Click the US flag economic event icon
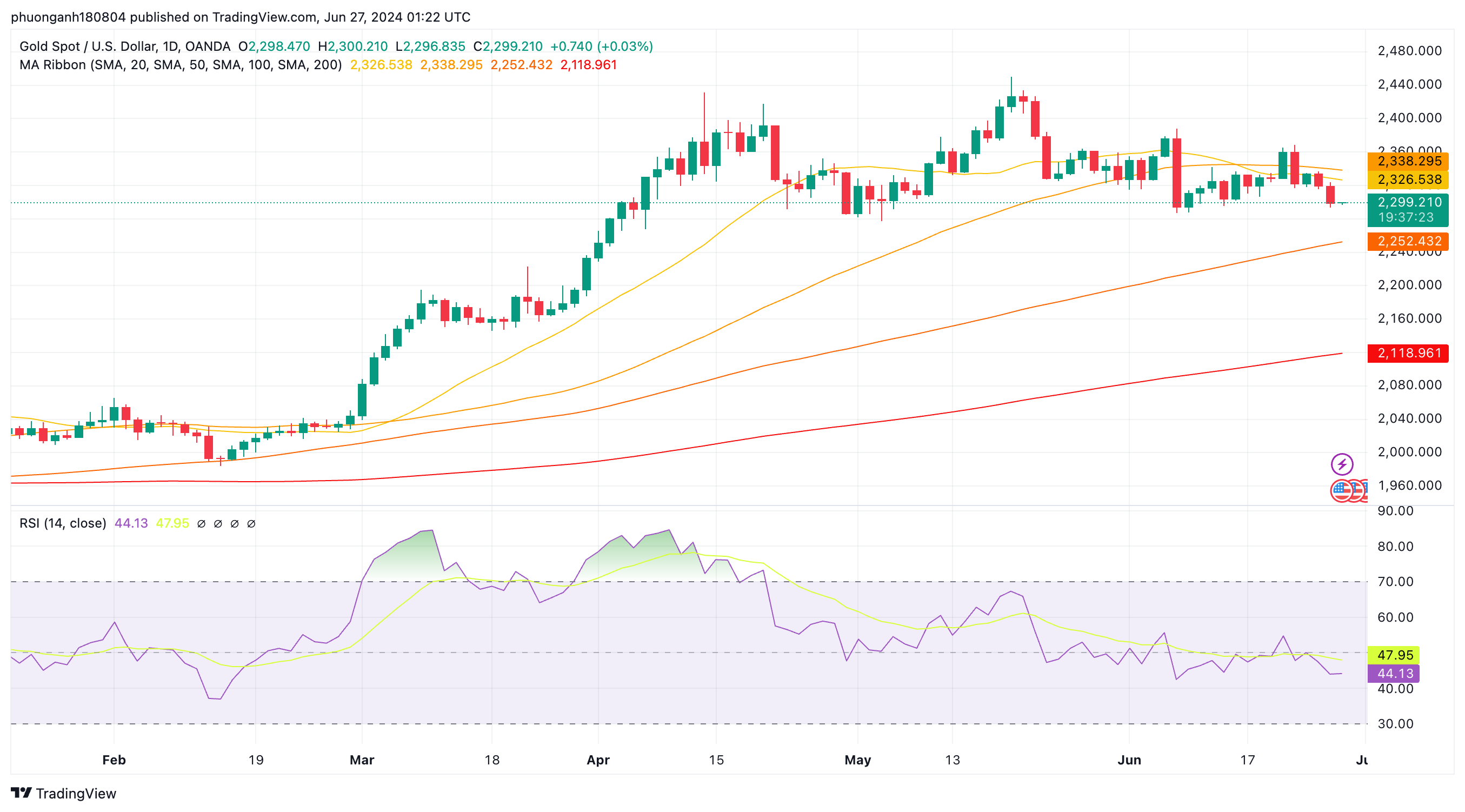The height and width of the screenshot is (812, 1465). (x=1342, y=491)
